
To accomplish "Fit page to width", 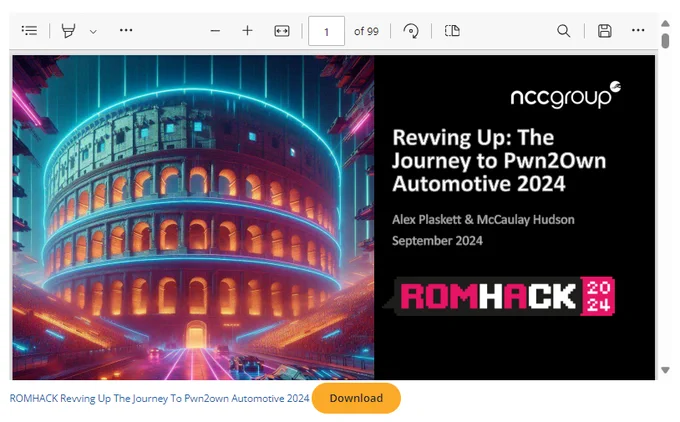I will coord(282,31).
